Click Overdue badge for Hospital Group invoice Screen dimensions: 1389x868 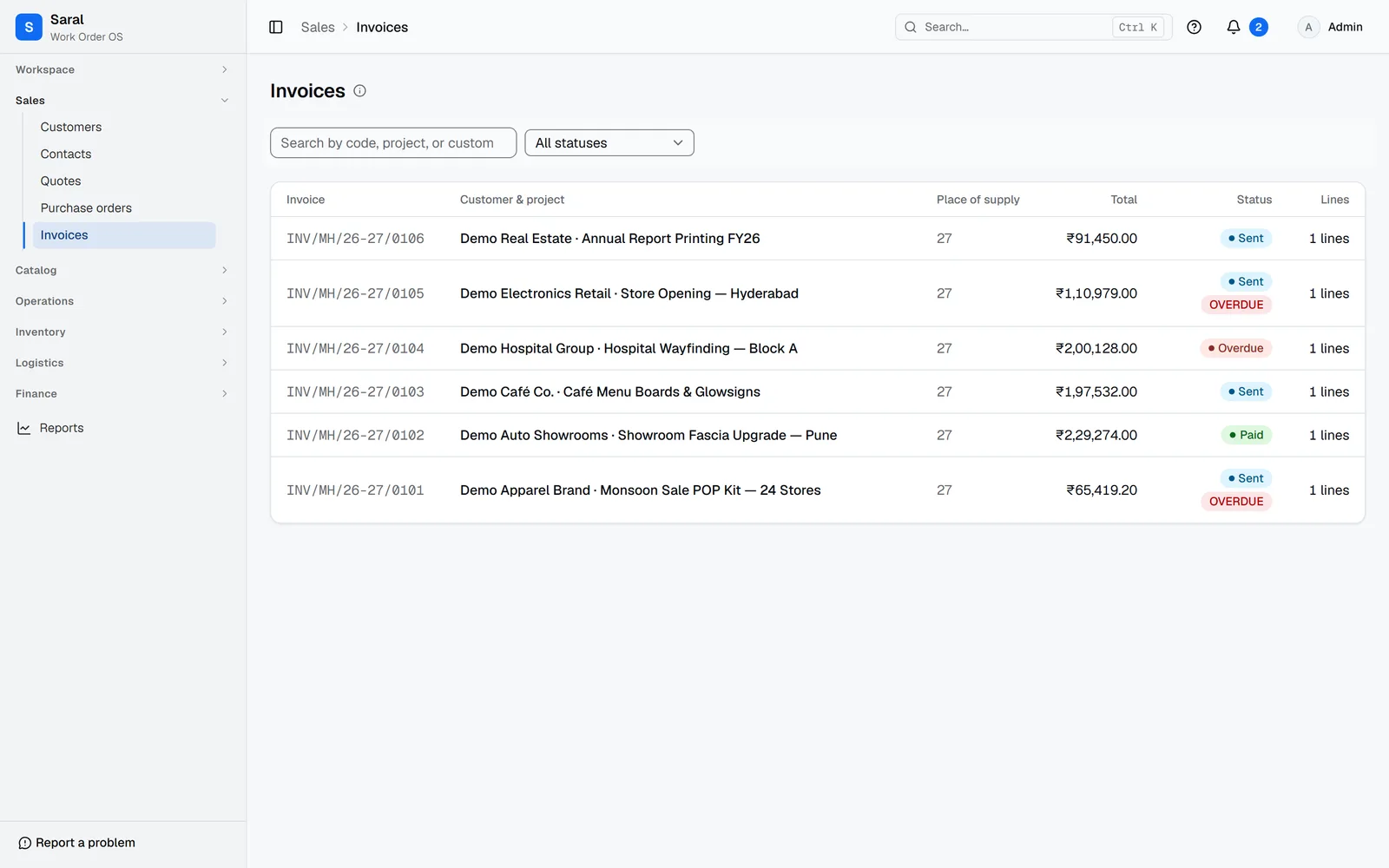(1235, 348)
